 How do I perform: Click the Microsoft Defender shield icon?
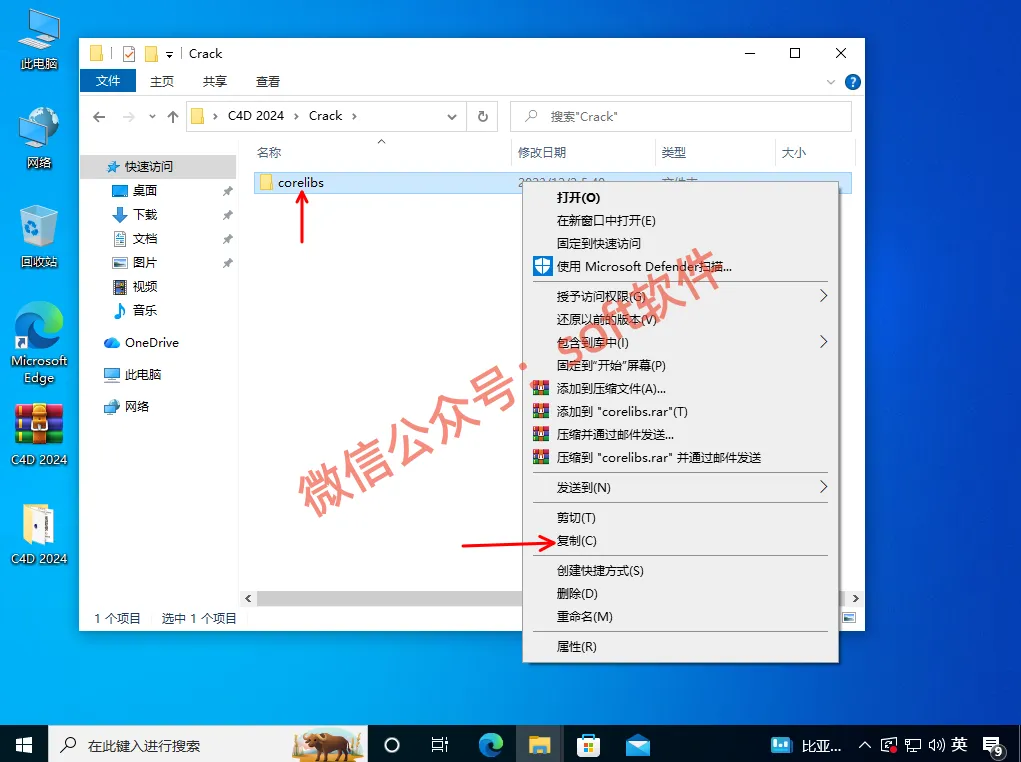pos(542,266)
